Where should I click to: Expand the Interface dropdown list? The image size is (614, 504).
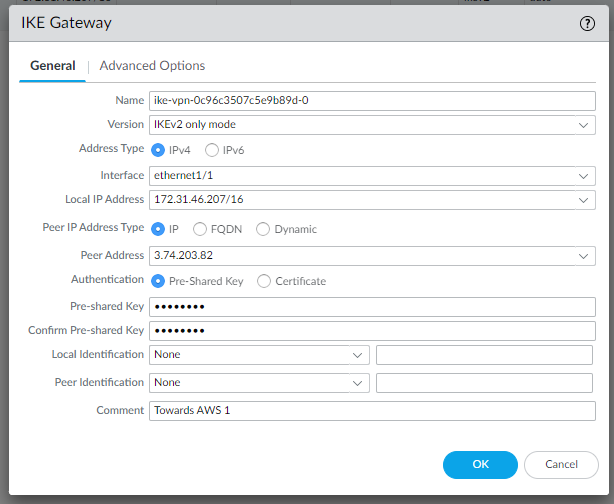[x=583, y=176]
